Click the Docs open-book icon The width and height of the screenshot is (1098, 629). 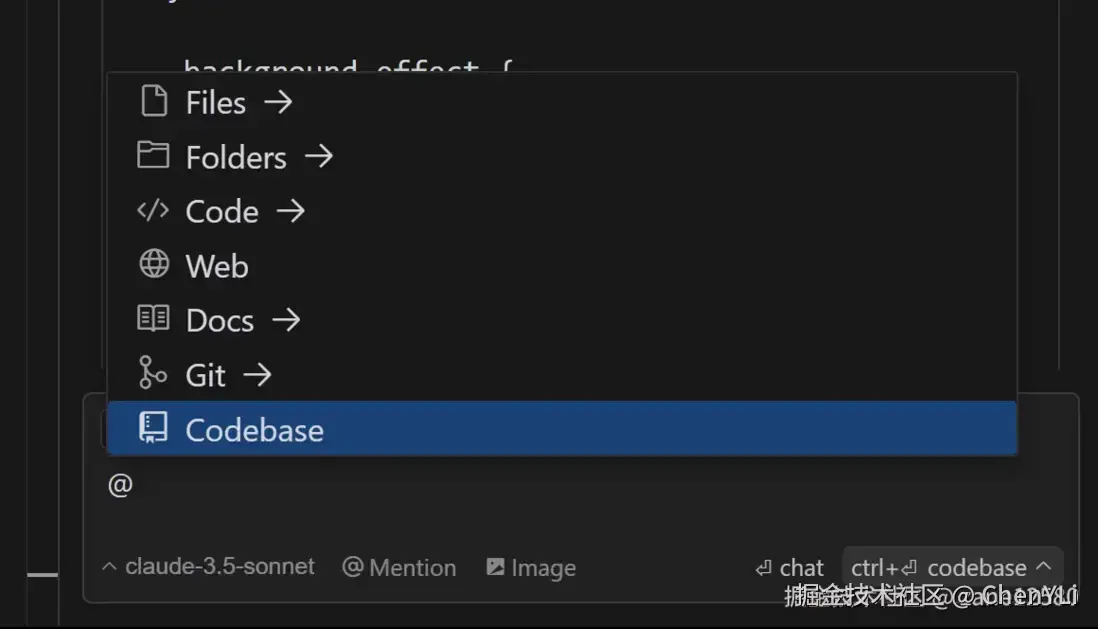point(153,319)
